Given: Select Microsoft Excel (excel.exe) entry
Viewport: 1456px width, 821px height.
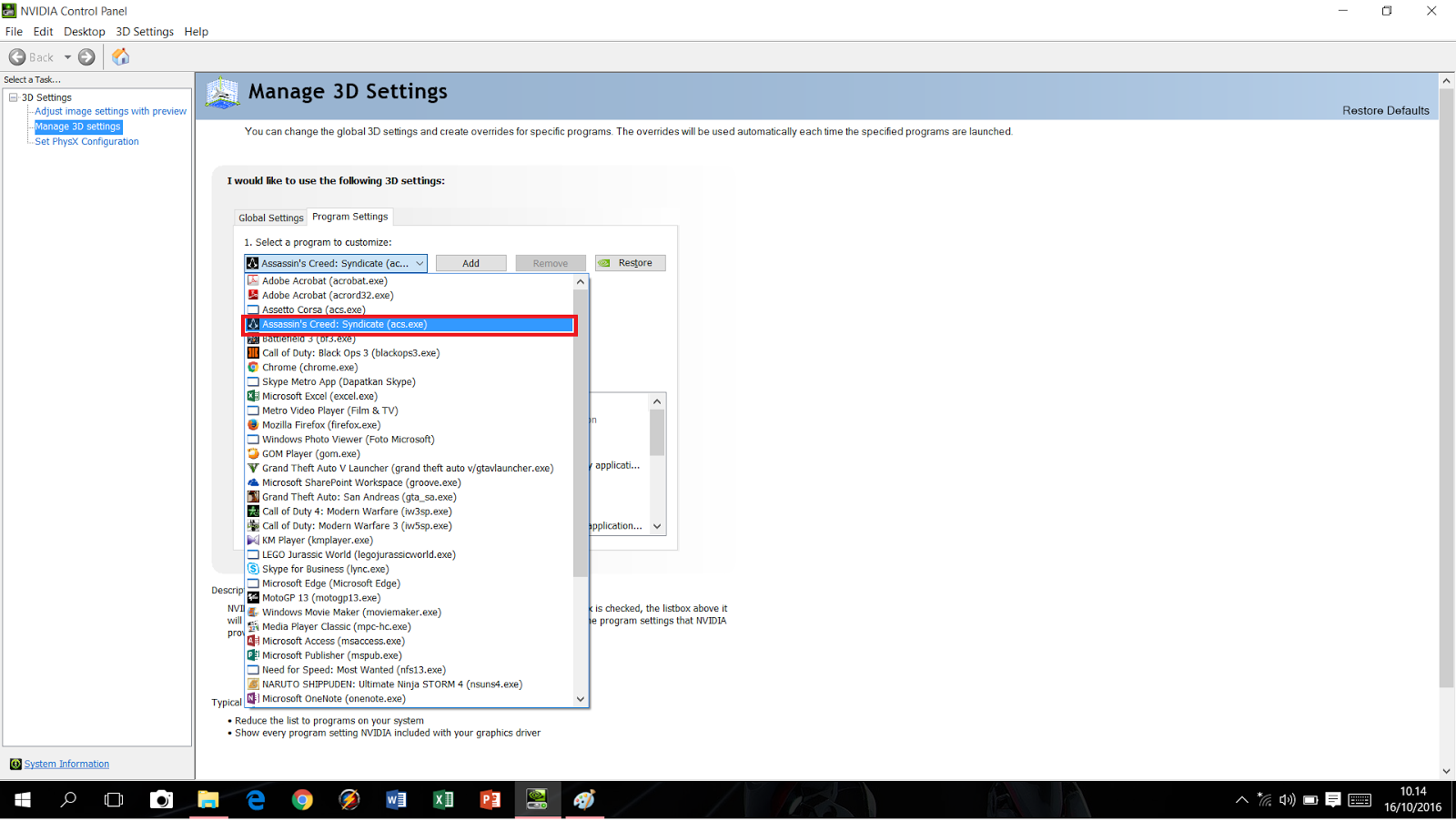Looking at the screenshot, I should tap(409, 397).
